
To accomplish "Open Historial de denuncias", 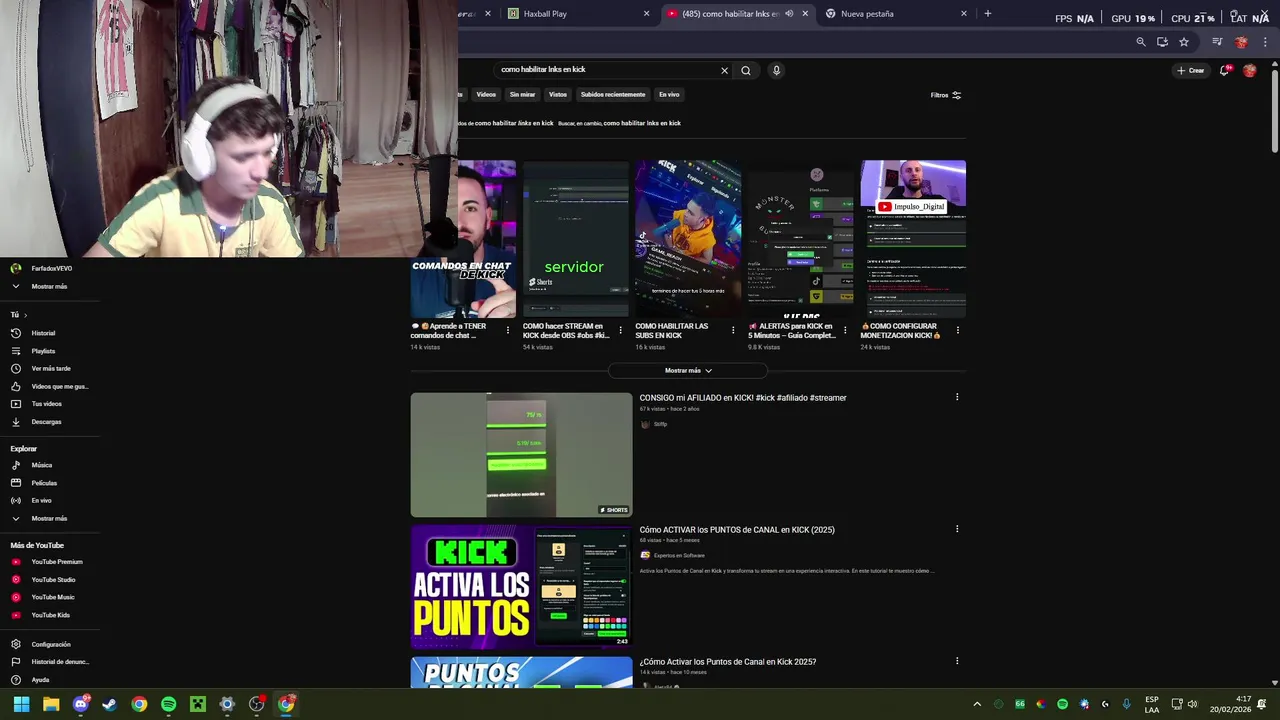I will [x=60, y=662].
